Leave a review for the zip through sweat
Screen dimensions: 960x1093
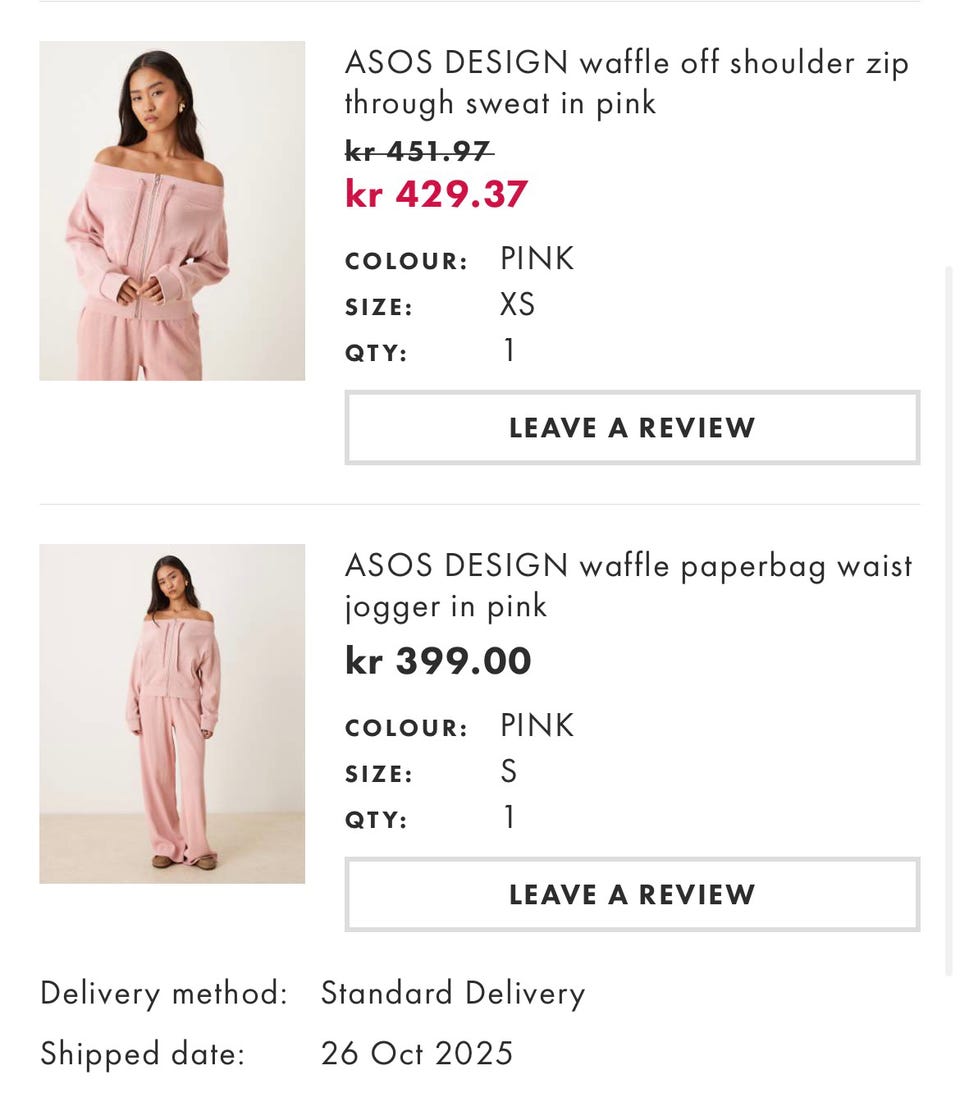pos(632,428)
